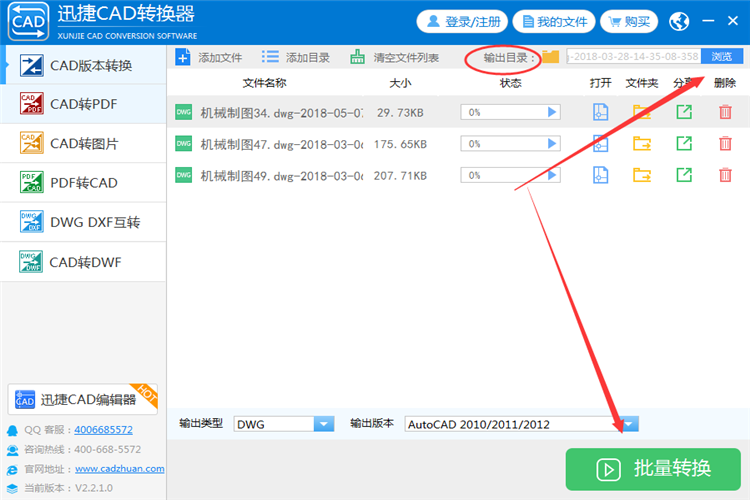Open the 登录/注册 login button
This screenshot has width=750, height=500.
pyautogui.click(x=462, y=22)
